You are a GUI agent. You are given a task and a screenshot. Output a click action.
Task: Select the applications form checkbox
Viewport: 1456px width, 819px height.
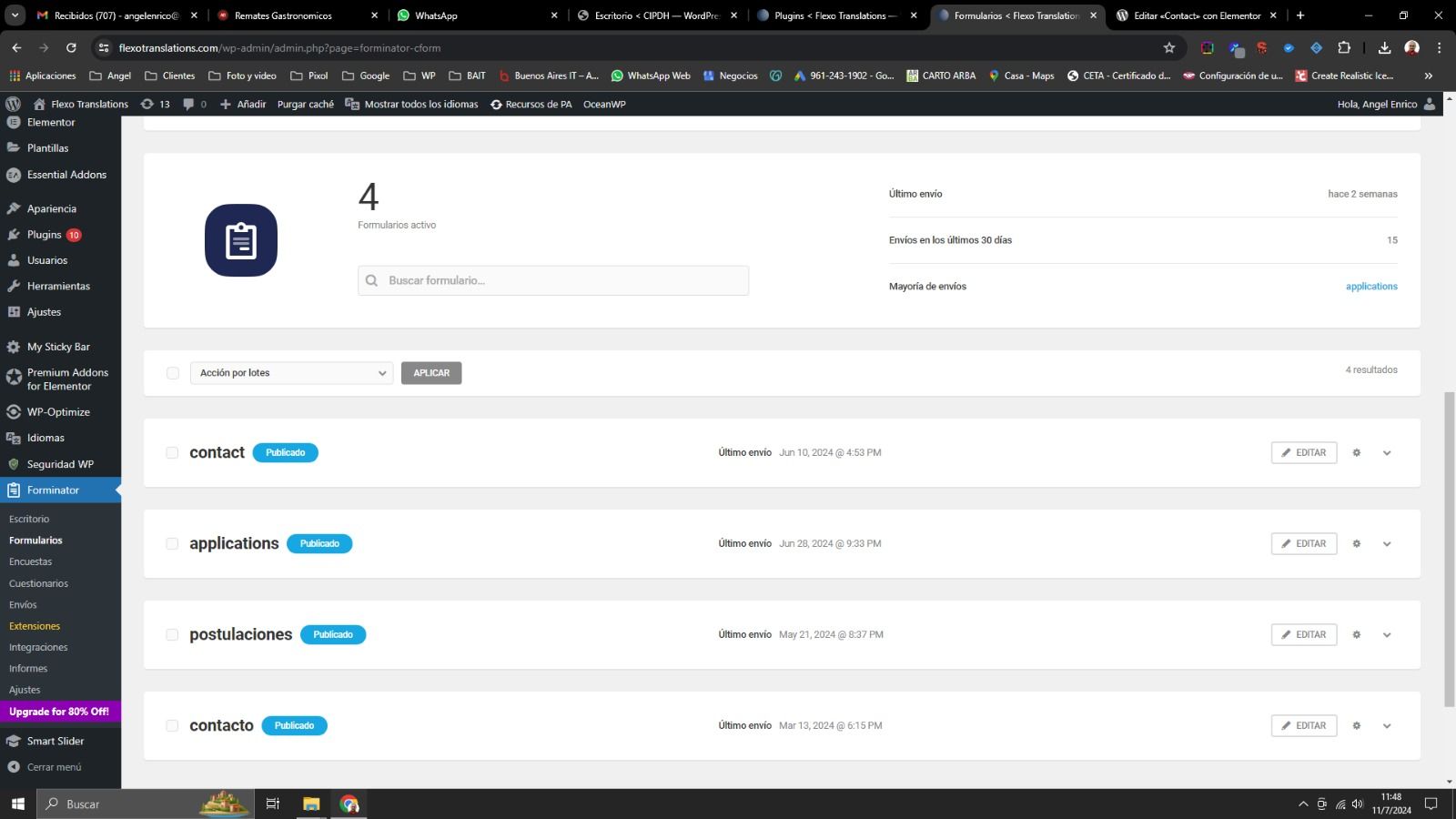172,543
